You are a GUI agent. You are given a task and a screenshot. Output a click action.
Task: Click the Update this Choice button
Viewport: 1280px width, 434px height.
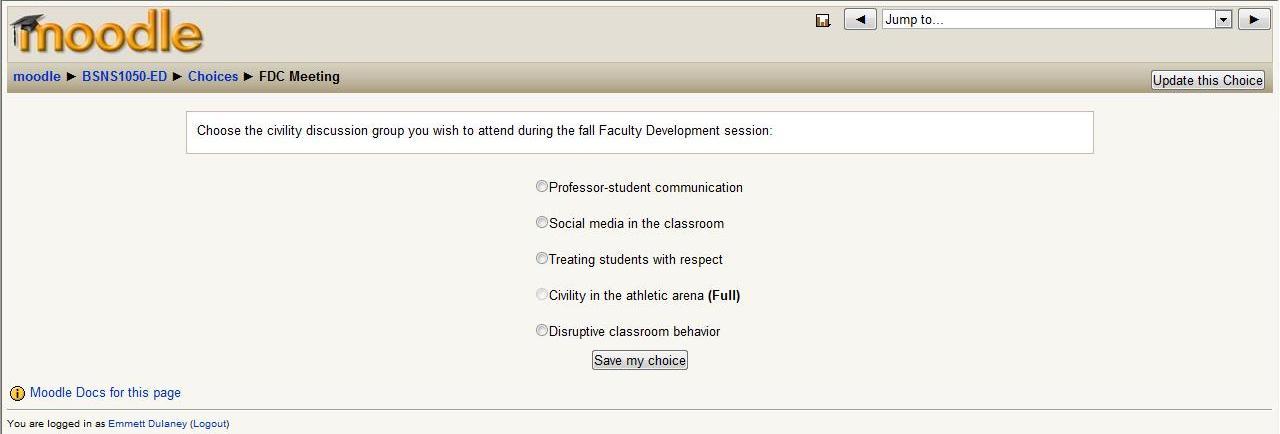click(x=1208, y=80)
